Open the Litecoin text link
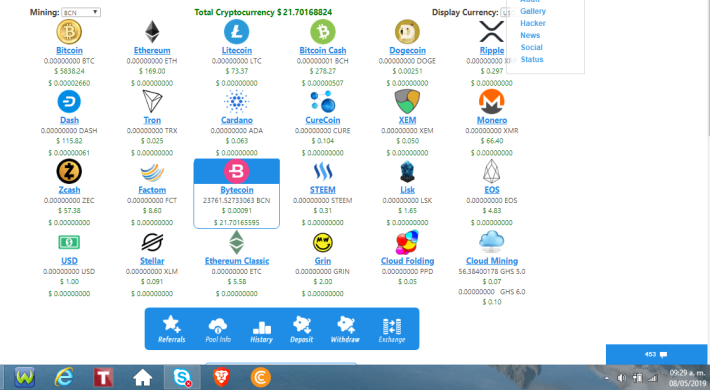710x390 pixels. (236, 50)
